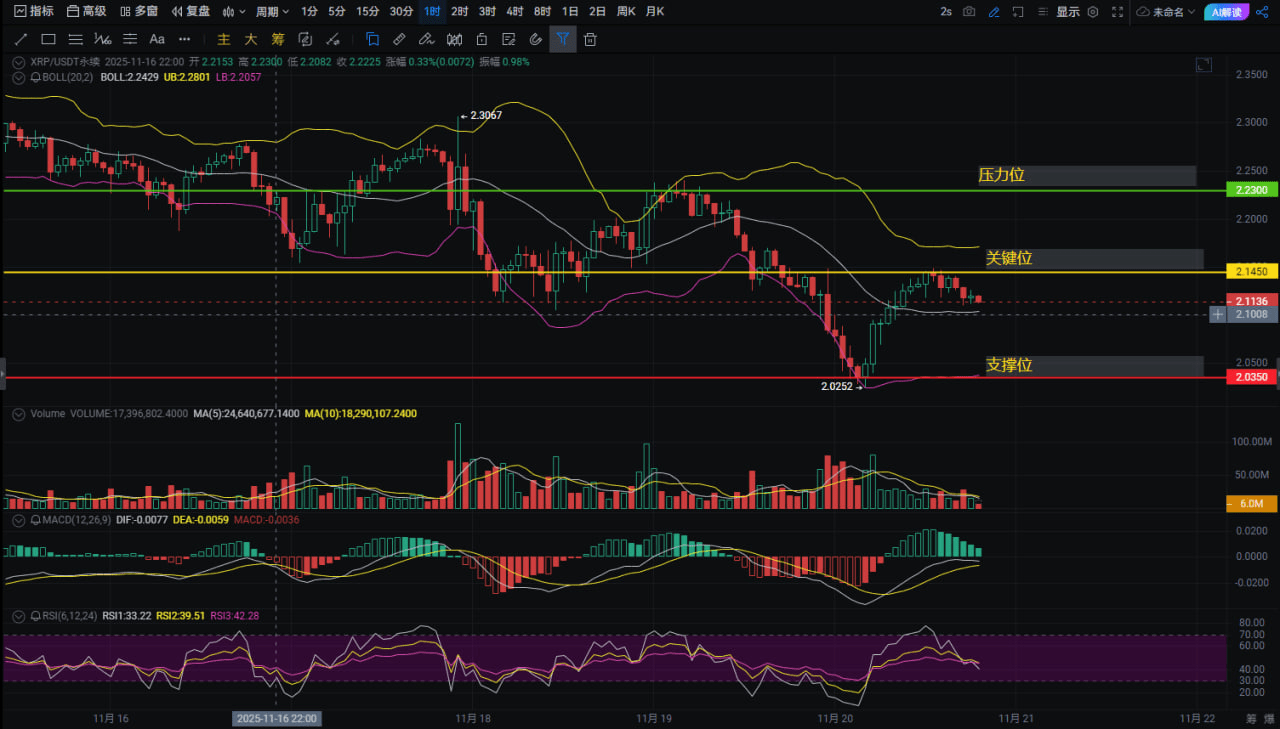
Task: Expand the 未命名 layout dropdown
Action: click(x=1166, y=12)
